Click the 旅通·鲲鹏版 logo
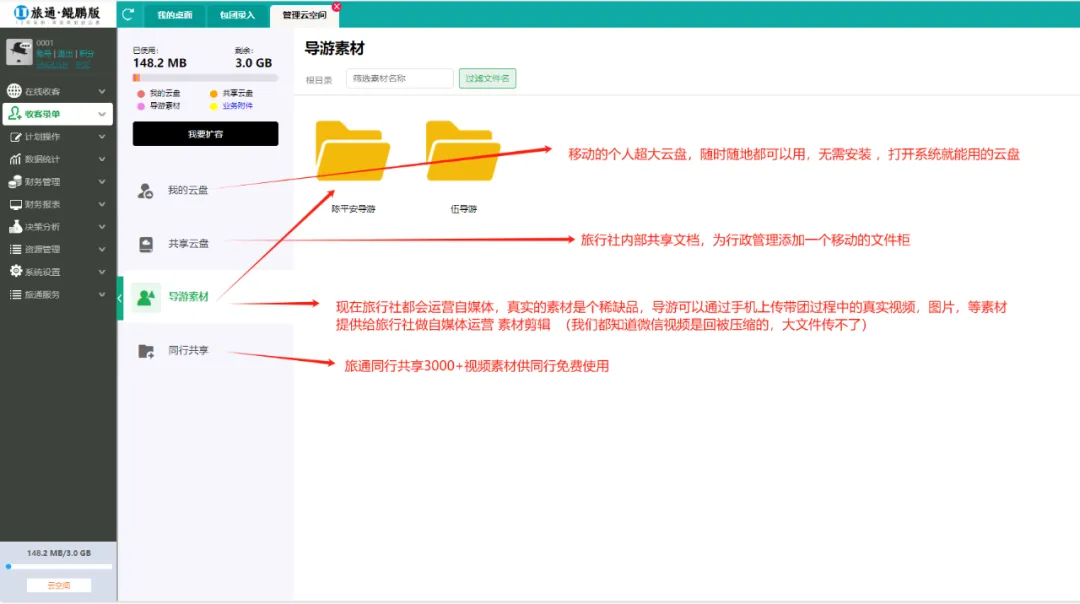 coord(57,14)
